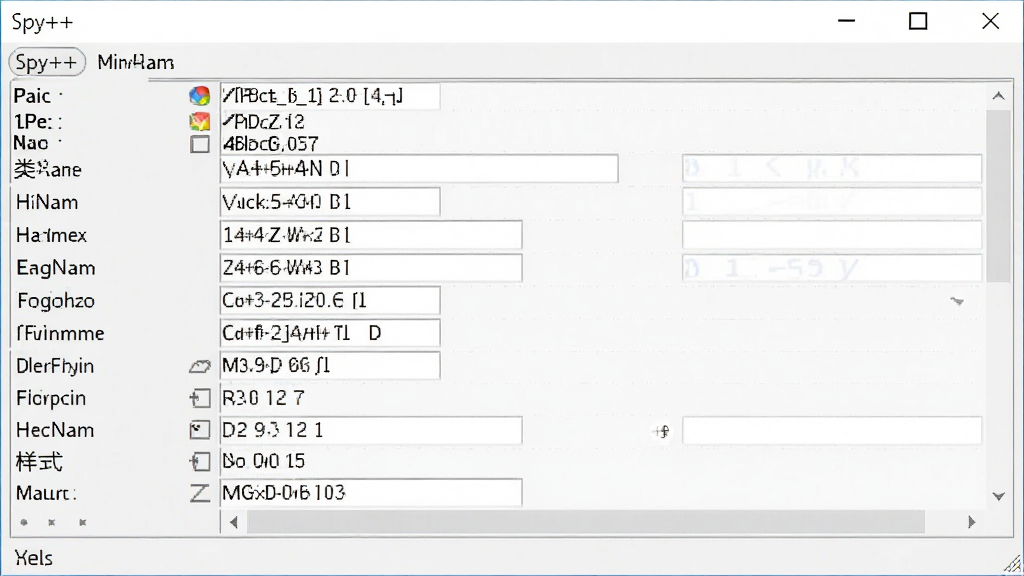This screenshot has height=576, width=1024.
Task: Click the Paic value input field
Action: coord(330,96)
